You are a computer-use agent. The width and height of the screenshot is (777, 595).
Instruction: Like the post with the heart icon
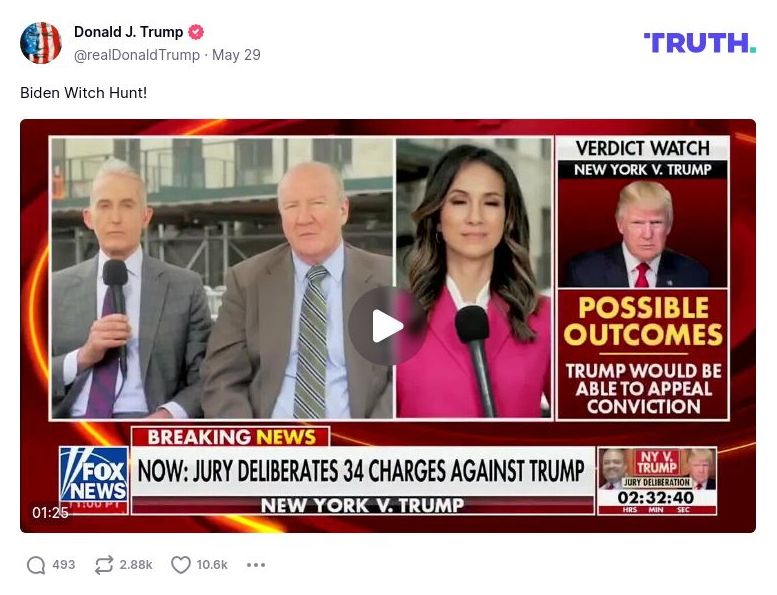pyautogui.click(x=180, y=565)
